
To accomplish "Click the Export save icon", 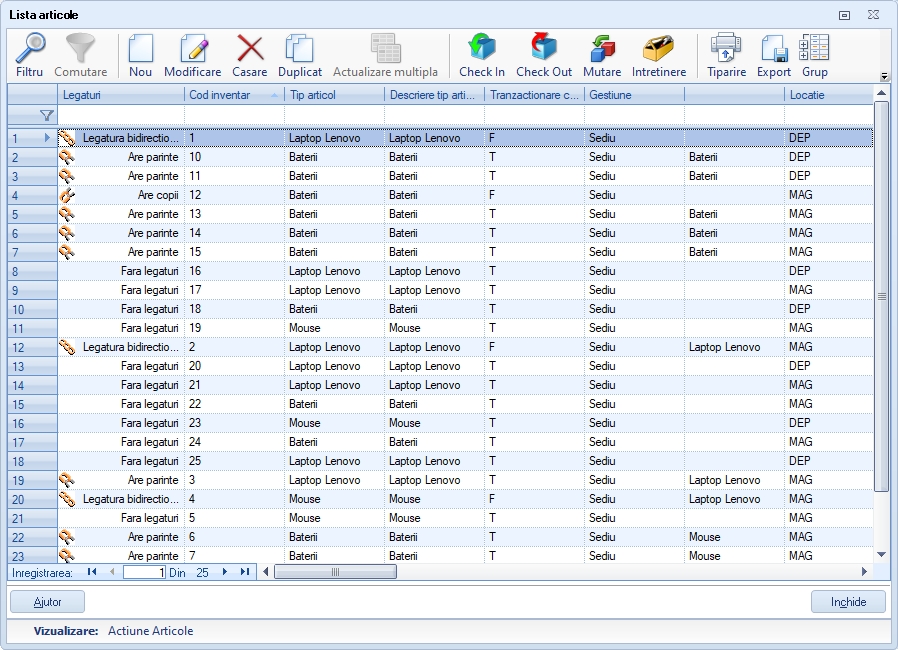I will click(x=773, y=54).
